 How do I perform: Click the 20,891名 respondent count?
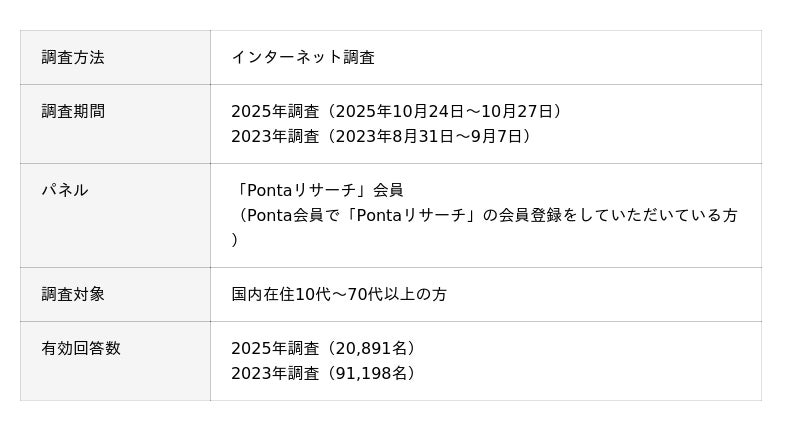(374, 349)
